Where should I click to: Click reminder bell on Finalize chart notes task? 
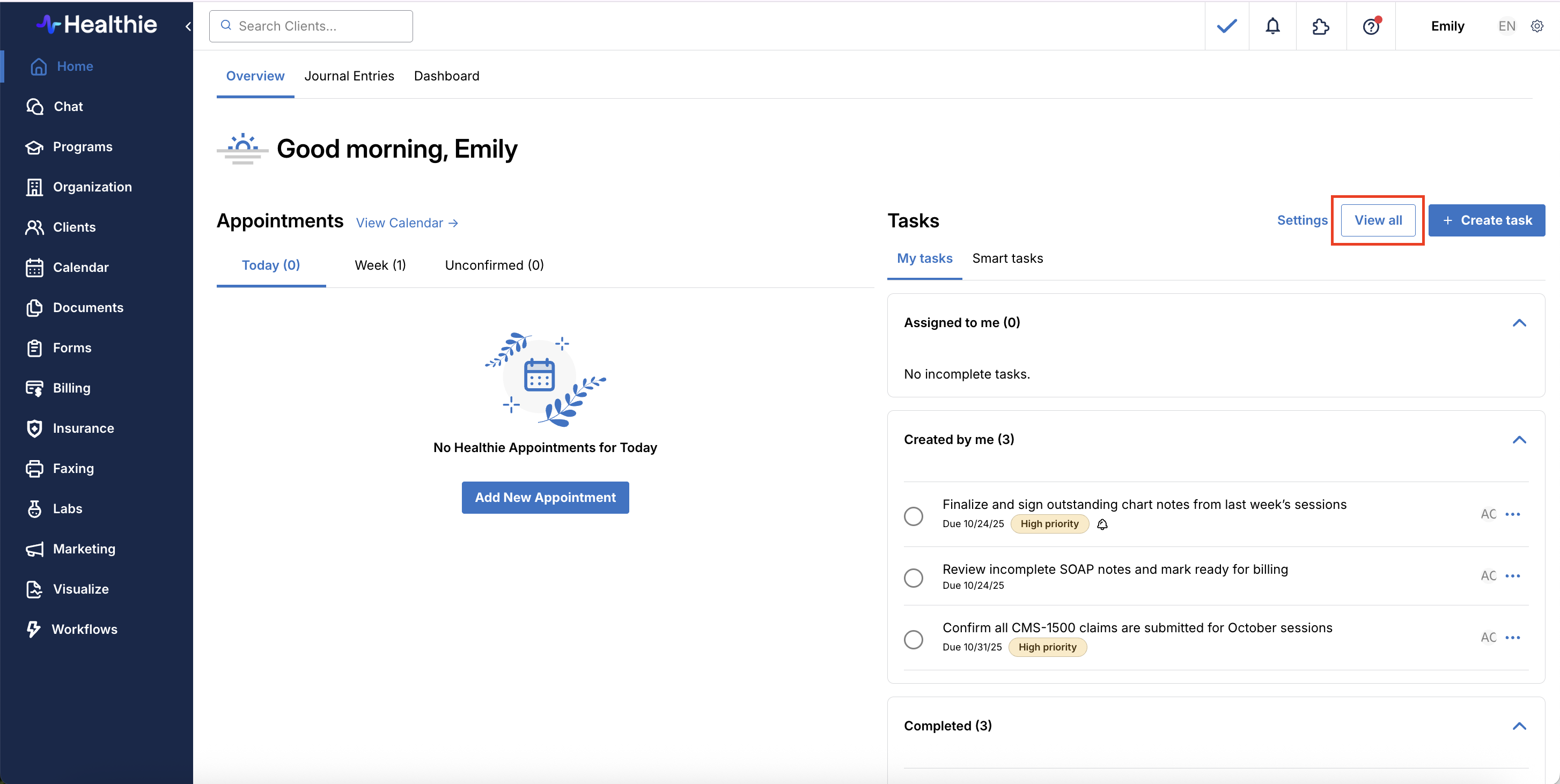click(1102, 524)
